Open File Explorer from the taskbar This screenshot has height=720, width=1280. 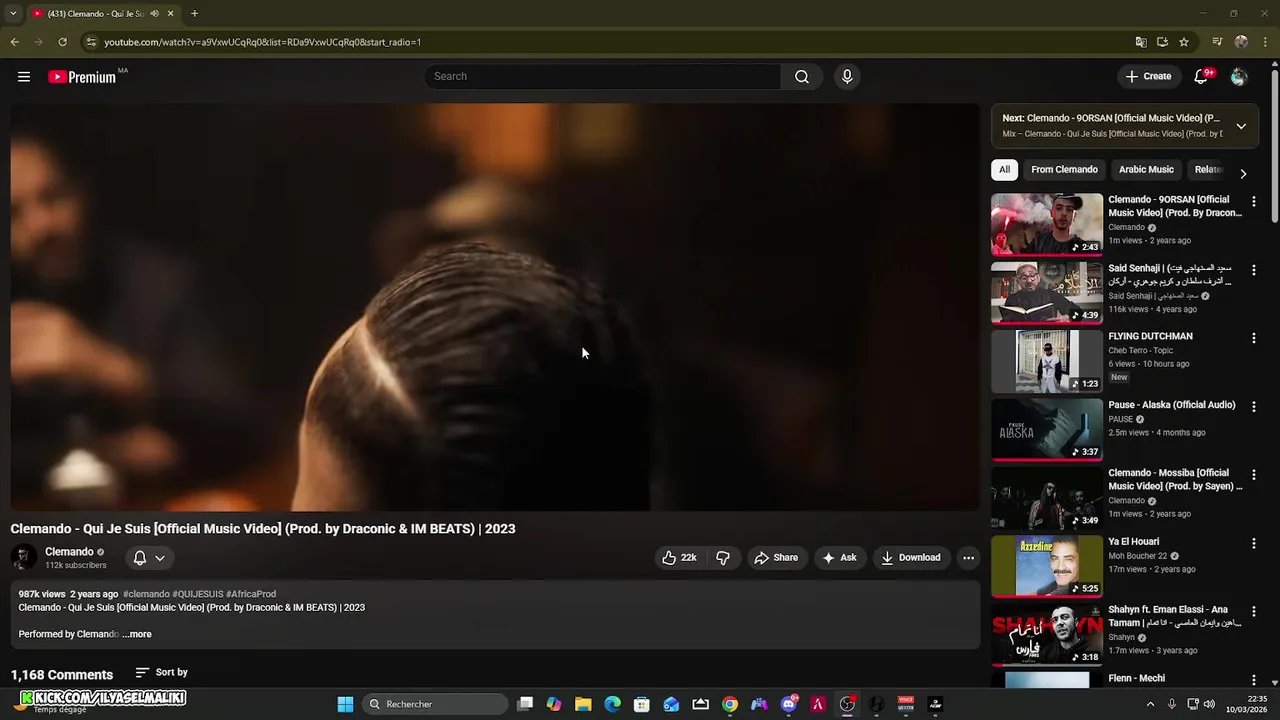point(583,704)
